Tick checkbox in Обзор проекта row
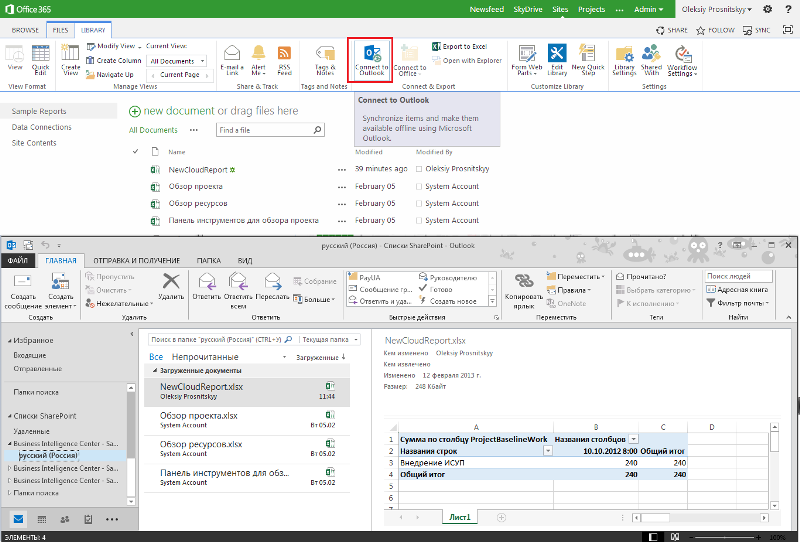This screenshot has height=542, width=800. [x=419, y=187]
